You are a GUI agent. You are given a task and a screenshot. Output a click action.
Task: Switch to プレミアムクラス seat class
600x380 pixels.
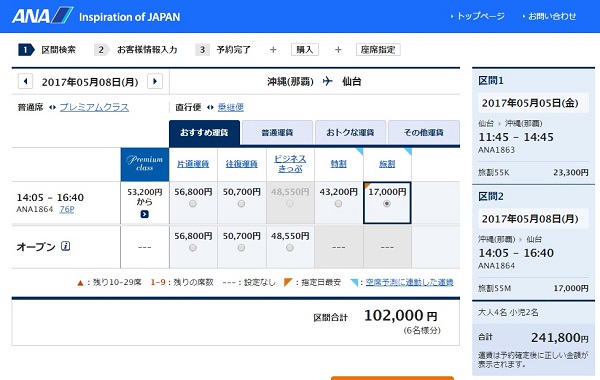pyautogui.click(x=94, y=108)
